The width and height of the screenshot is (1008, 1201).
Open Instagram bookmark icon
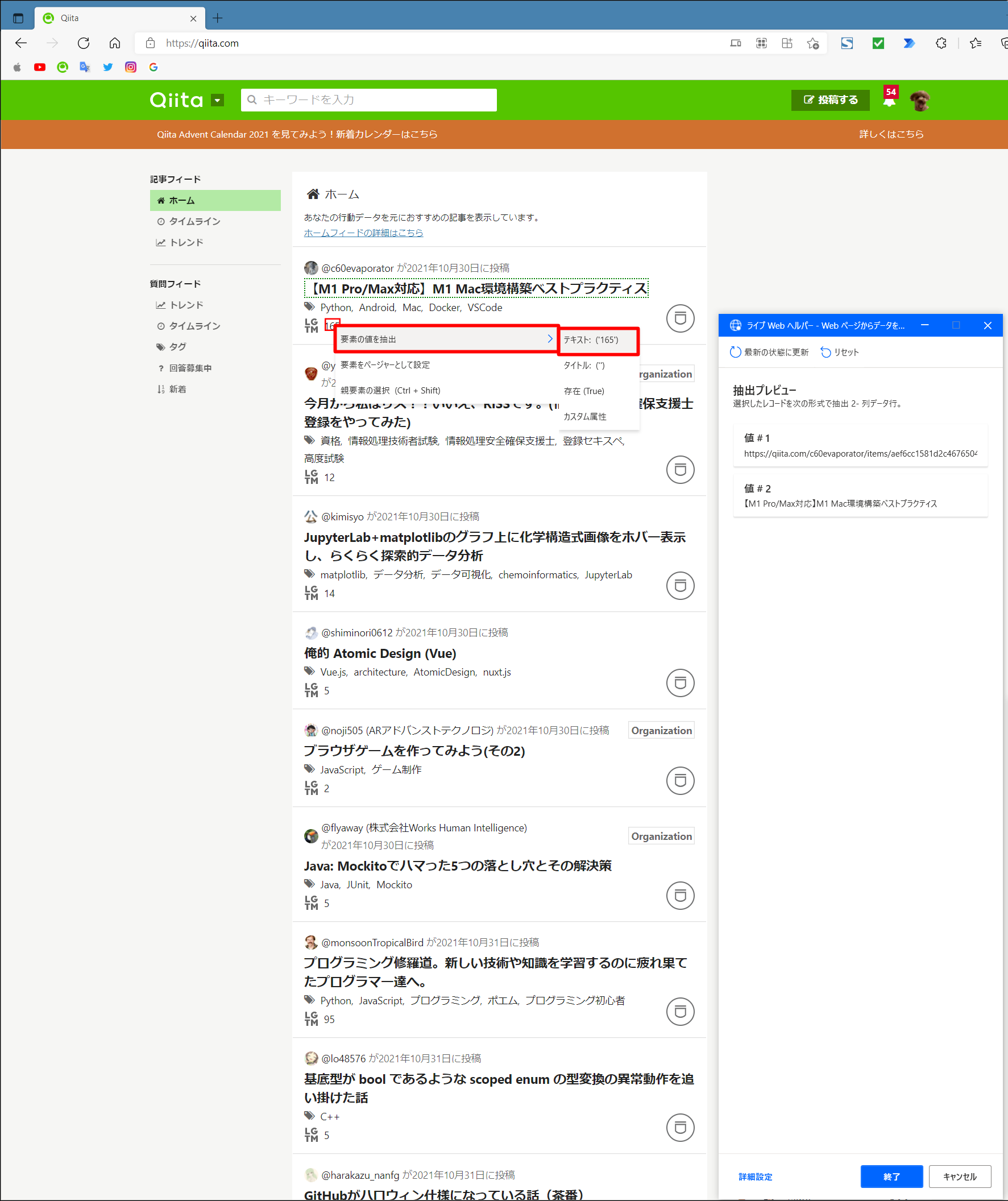tap(131, 67)
